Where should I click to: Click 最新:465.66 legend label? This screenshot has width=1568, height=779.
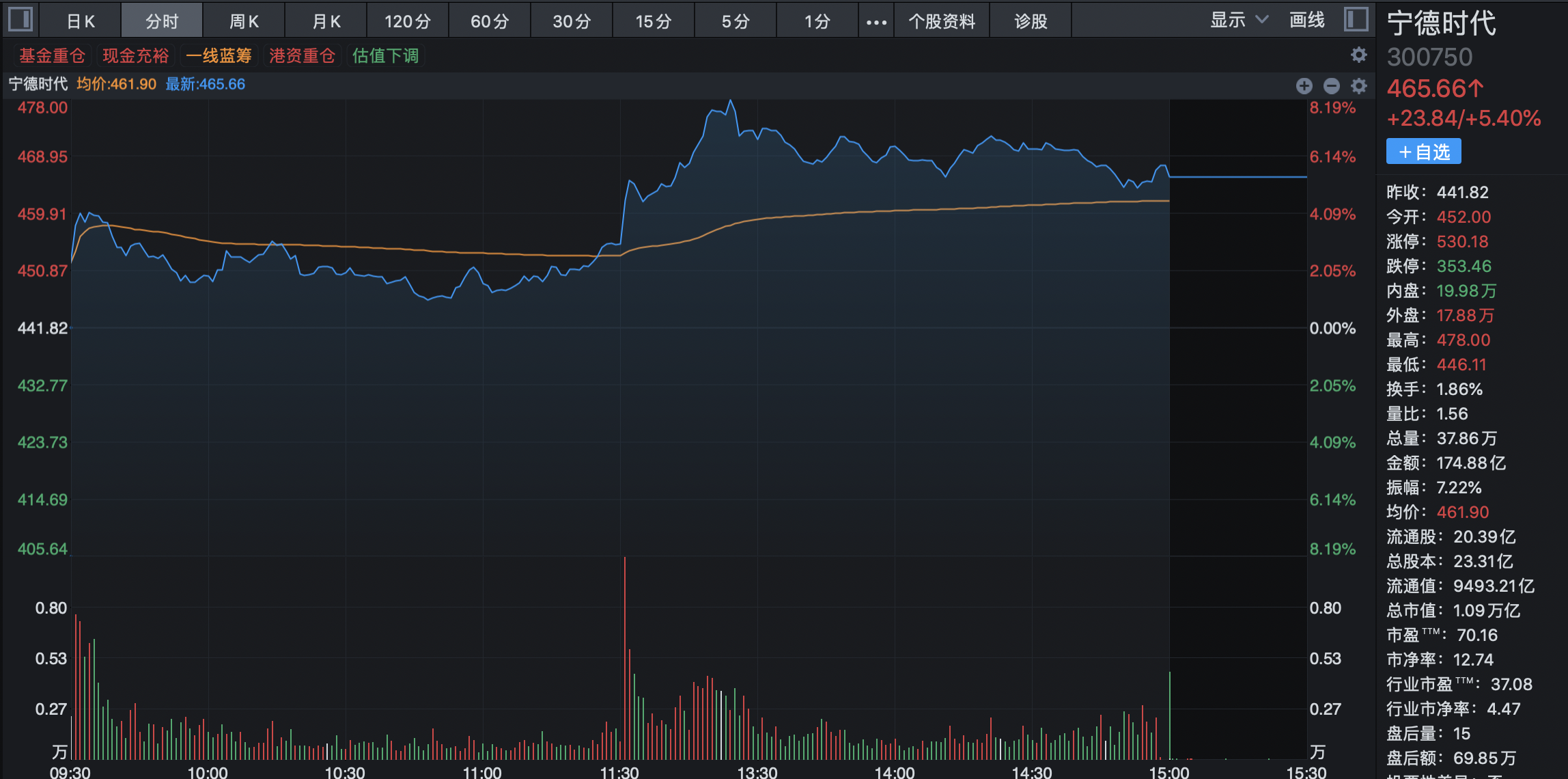point(205,84)
